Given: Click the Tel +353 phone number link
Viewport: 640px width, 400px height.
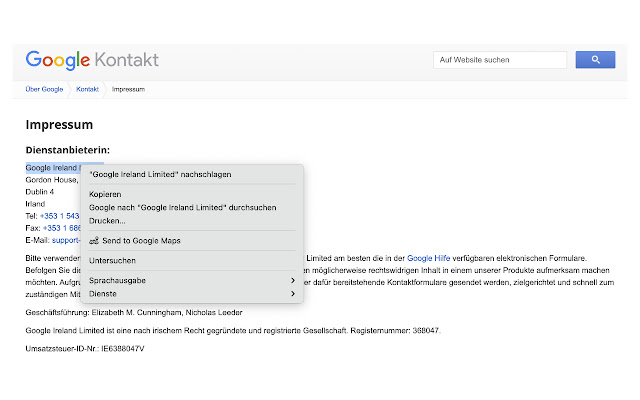Looking at the screenshot, I should [59, 215].
